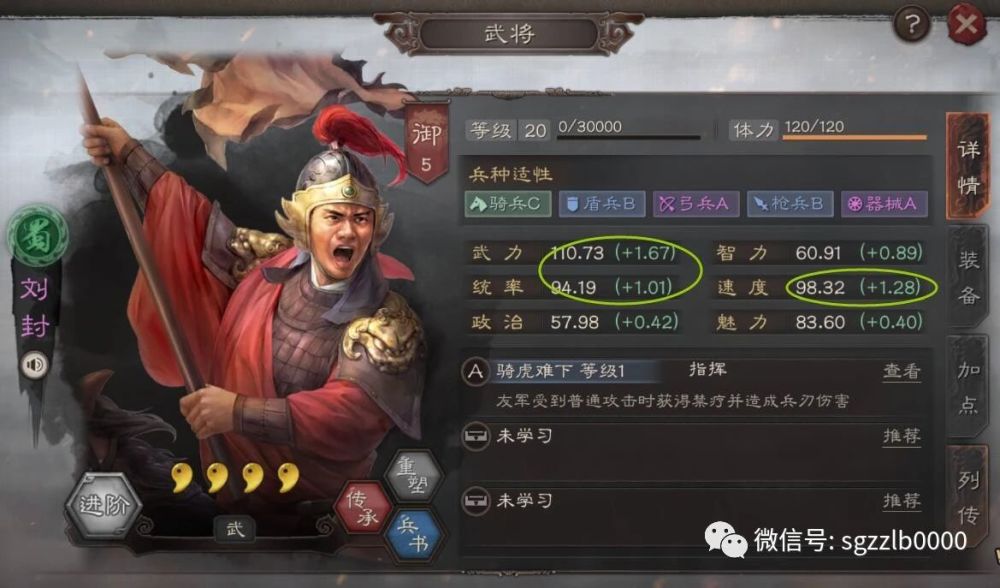The image size is (1000, 588).
Task: Switch to the 加点 side tab
Action: [x=969, y=386]
